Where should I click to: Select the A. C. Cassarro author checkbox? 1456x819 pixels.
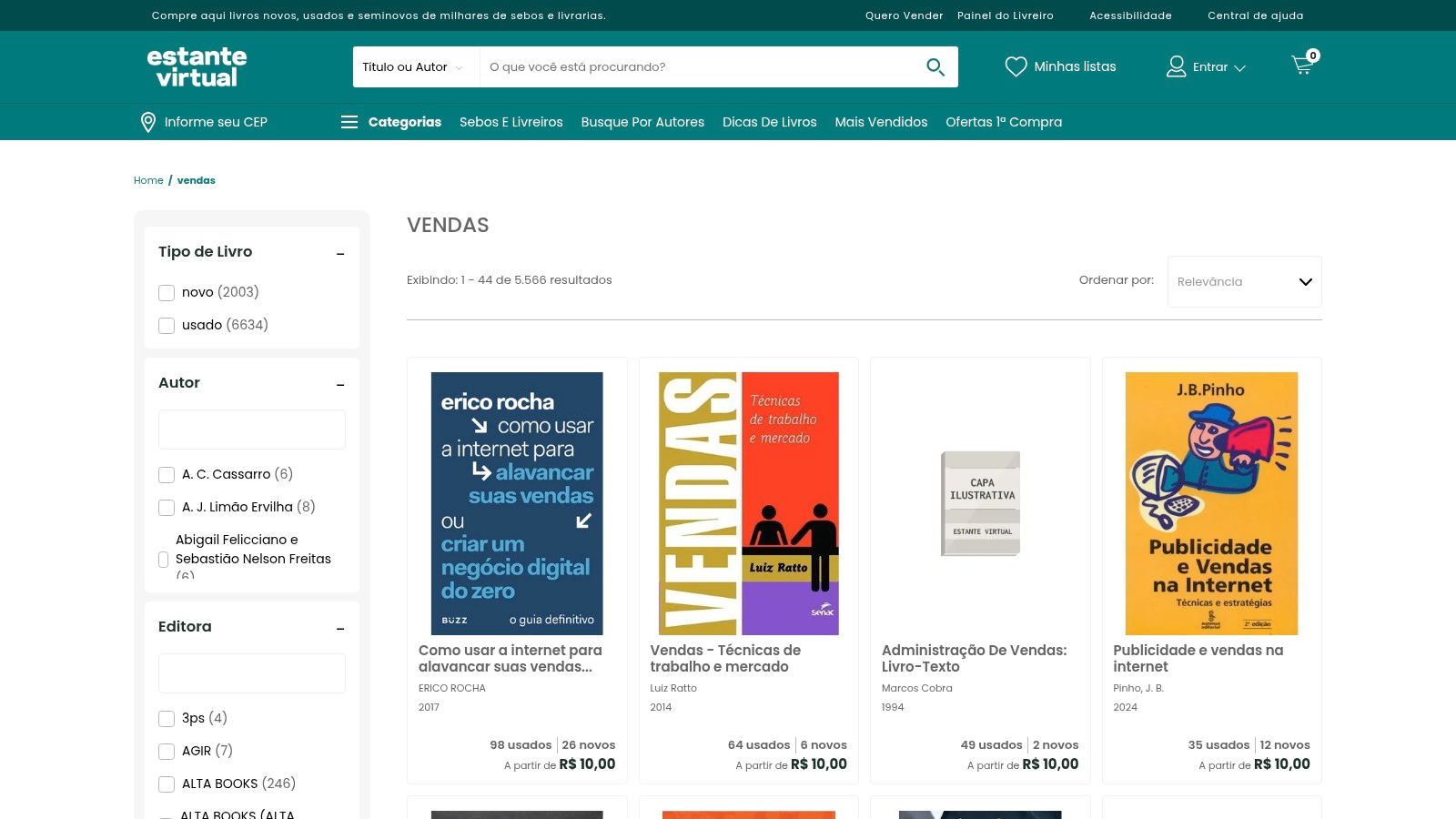167,475
